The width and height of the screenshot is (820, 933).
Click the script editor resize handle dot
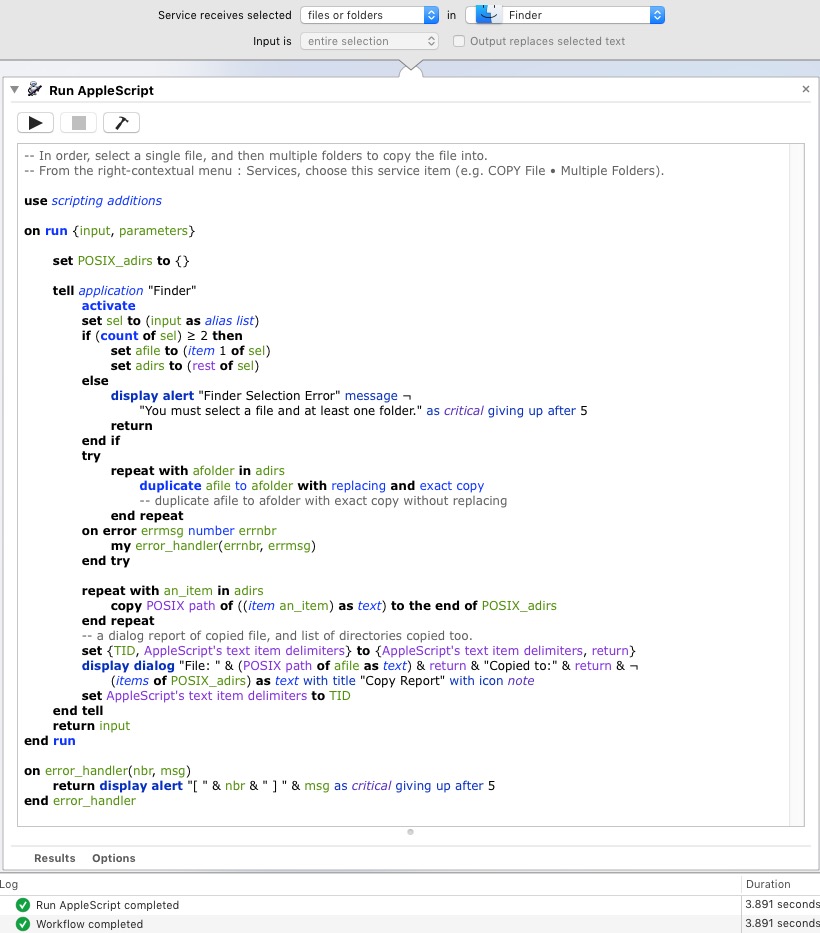410,832
